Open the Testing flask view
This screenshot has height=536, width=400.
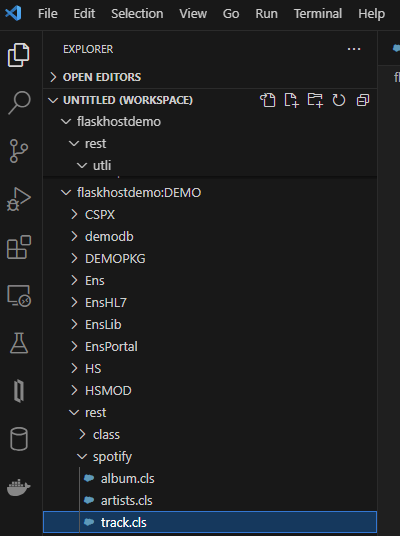tap(19, 343)
